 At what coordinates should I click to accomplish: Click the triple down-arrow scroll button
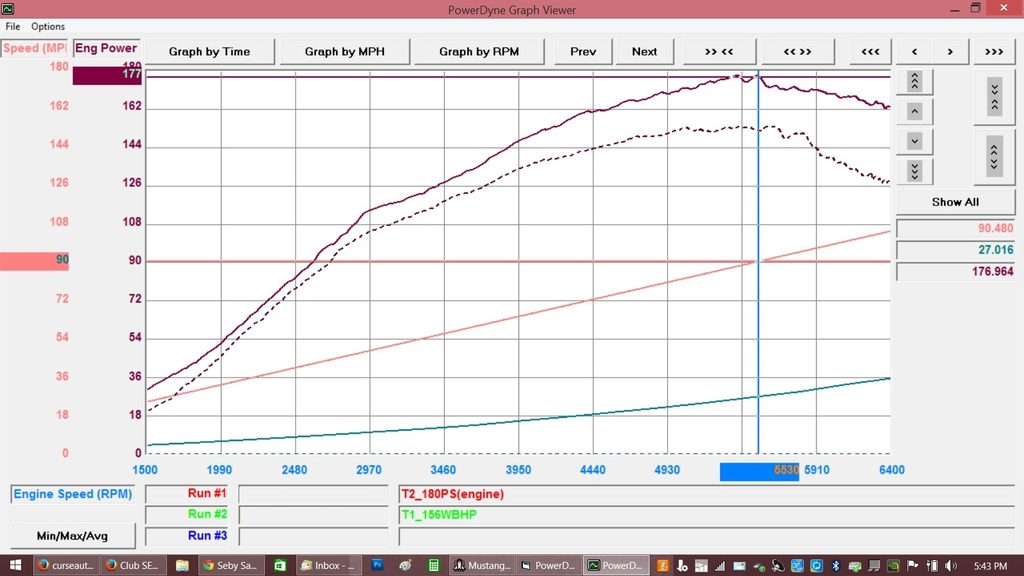coord(914,171)
